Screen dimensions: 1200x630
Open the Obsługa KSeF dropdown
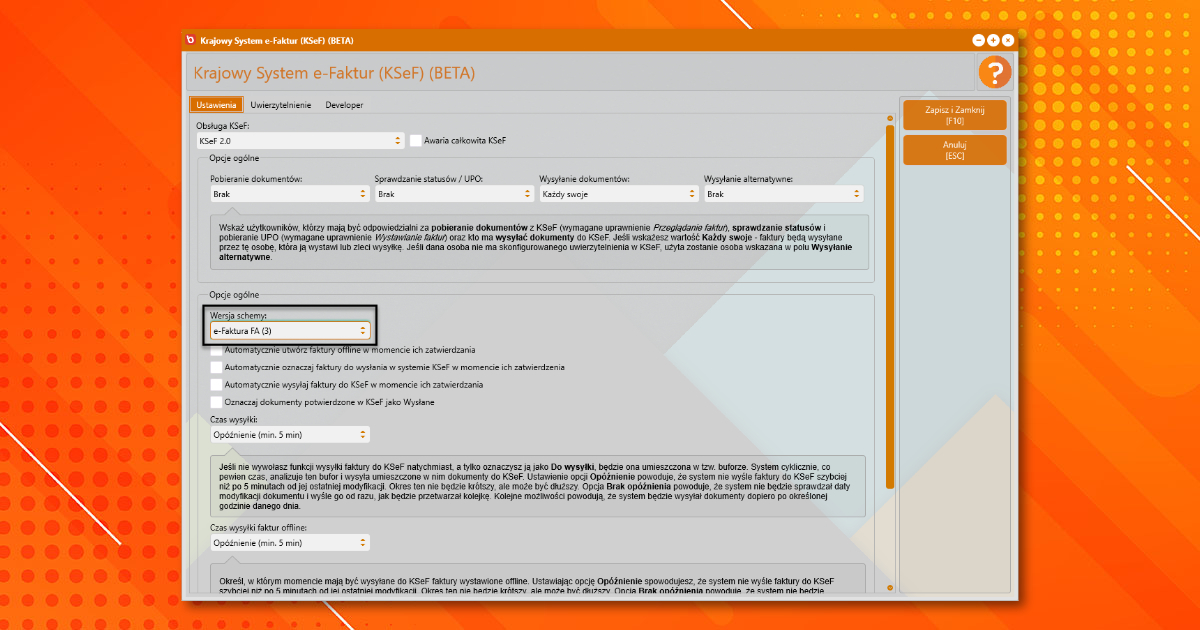click(x=300, y=141)
